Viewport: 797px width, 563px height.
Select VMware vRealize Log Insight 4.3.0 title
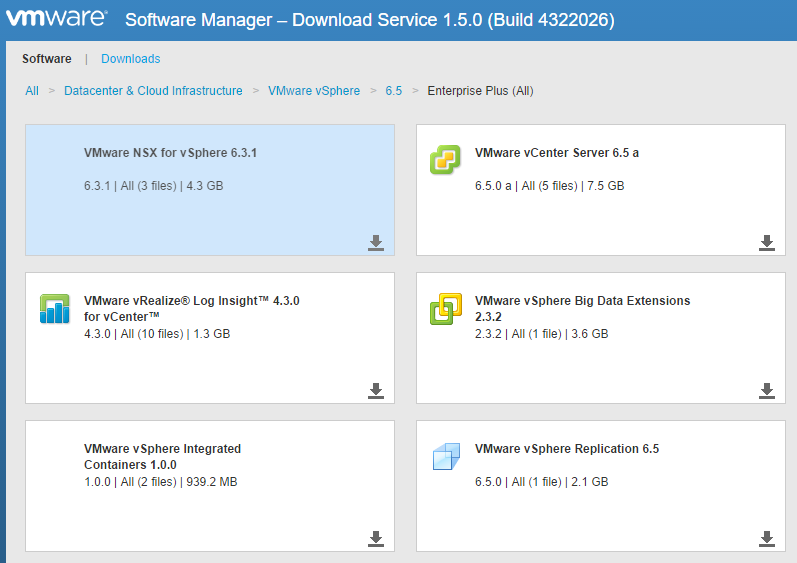(192, 308)
